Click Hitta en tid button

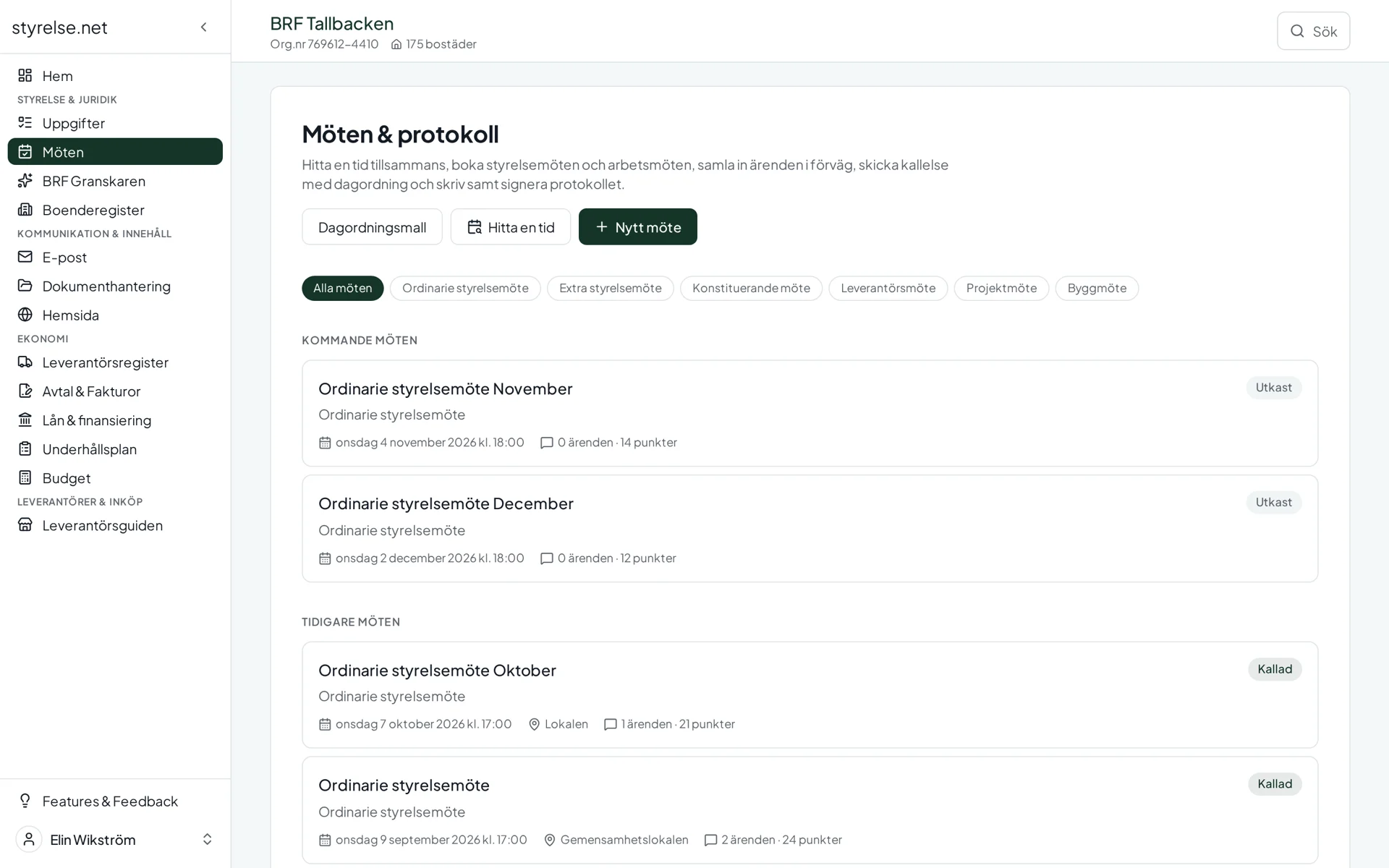point(511,226)
